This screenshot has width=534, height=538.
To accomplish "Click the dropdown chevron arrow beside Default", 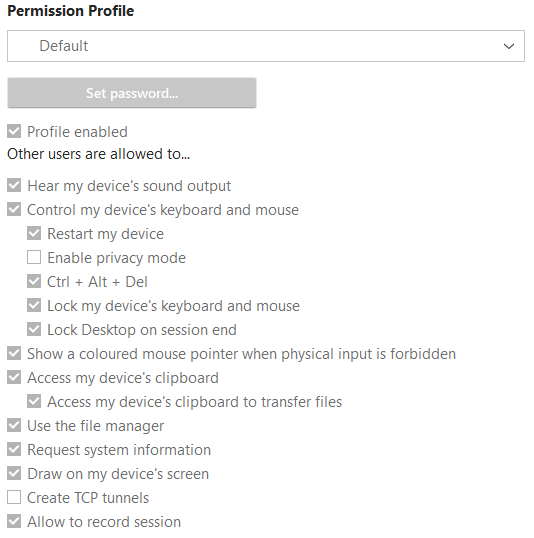I will click(x=509, y=46).
